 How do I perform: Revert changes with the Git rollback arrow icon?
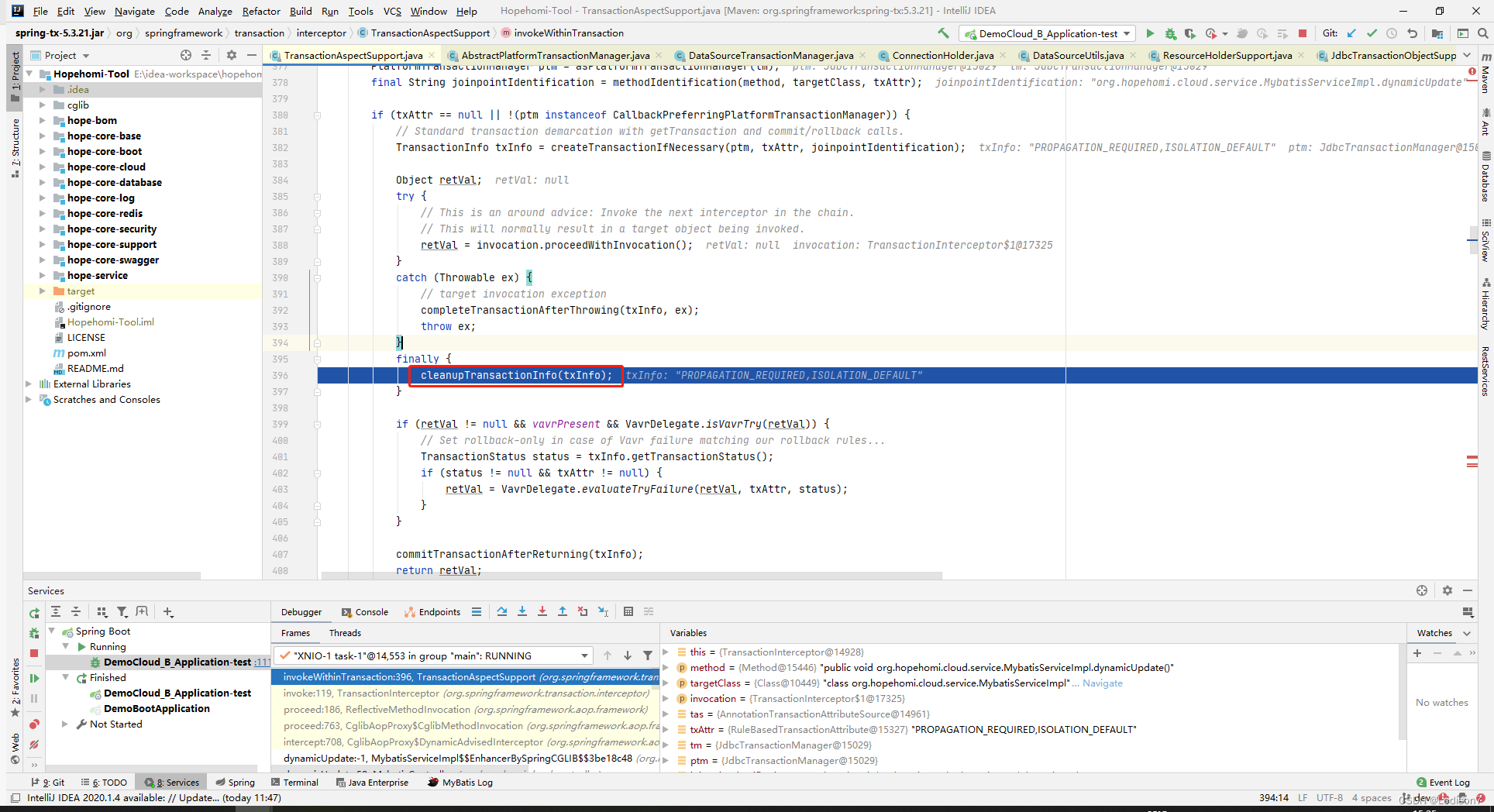click(x=1412, y=33)
